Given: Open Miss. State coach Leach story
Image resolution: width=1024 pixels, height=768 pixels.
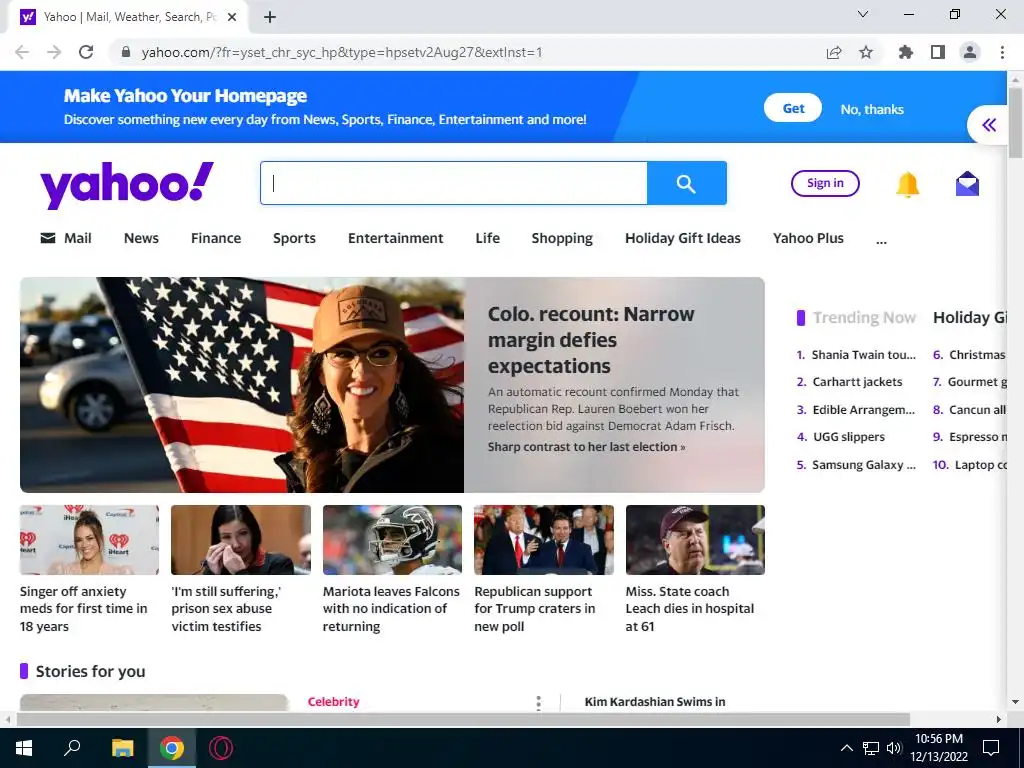Looking at the screenshot, I should 690,609.
